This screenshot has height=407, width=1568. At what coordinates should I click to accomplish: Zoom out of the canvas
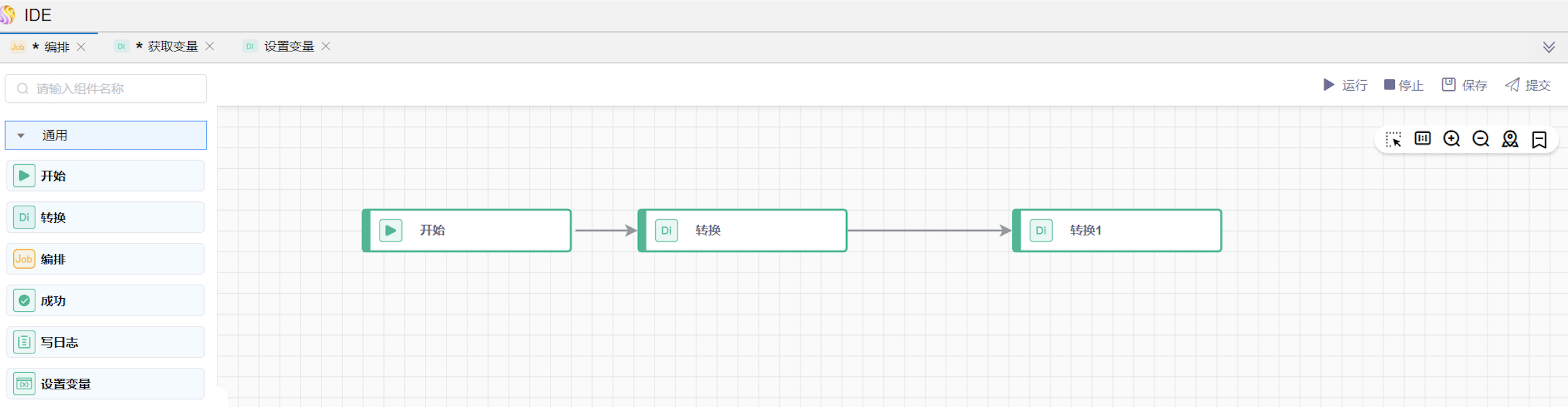(x=1481, y=139)
